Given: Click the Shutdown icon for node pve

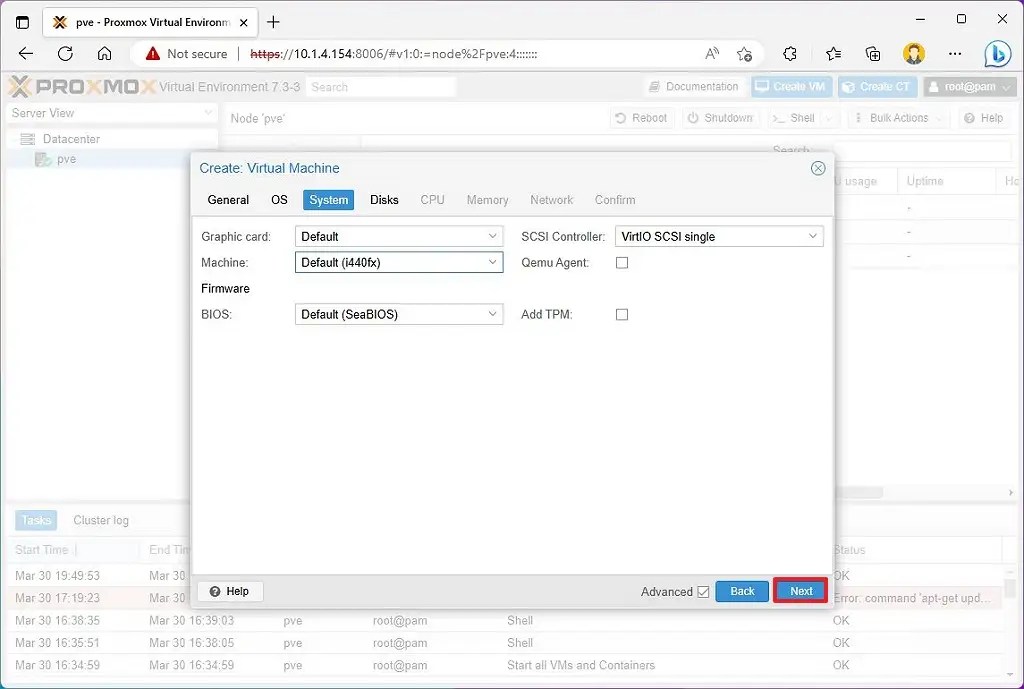Looking at the screenshot, I should 719,117.
